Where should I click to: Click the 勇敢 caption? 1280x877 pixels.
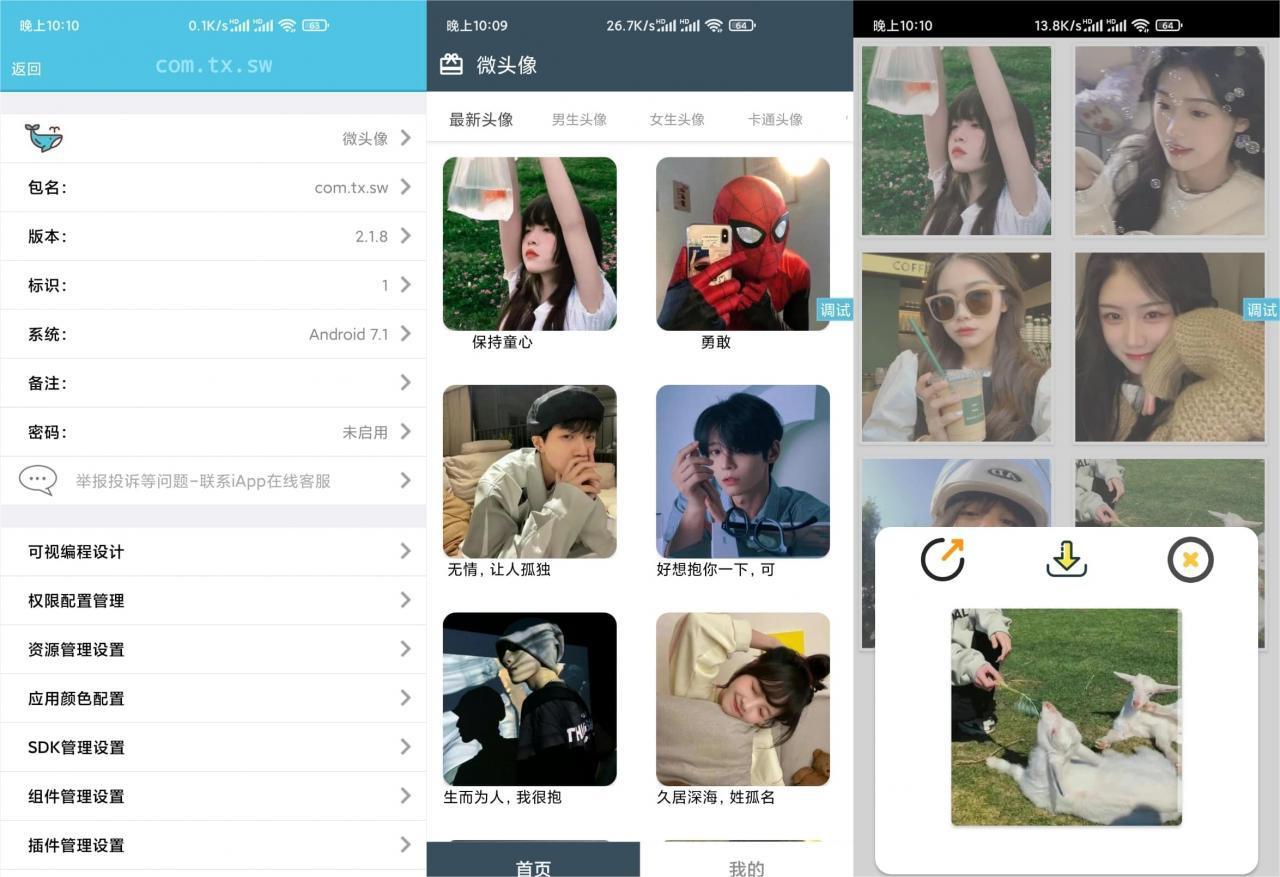tap(716, 342)
